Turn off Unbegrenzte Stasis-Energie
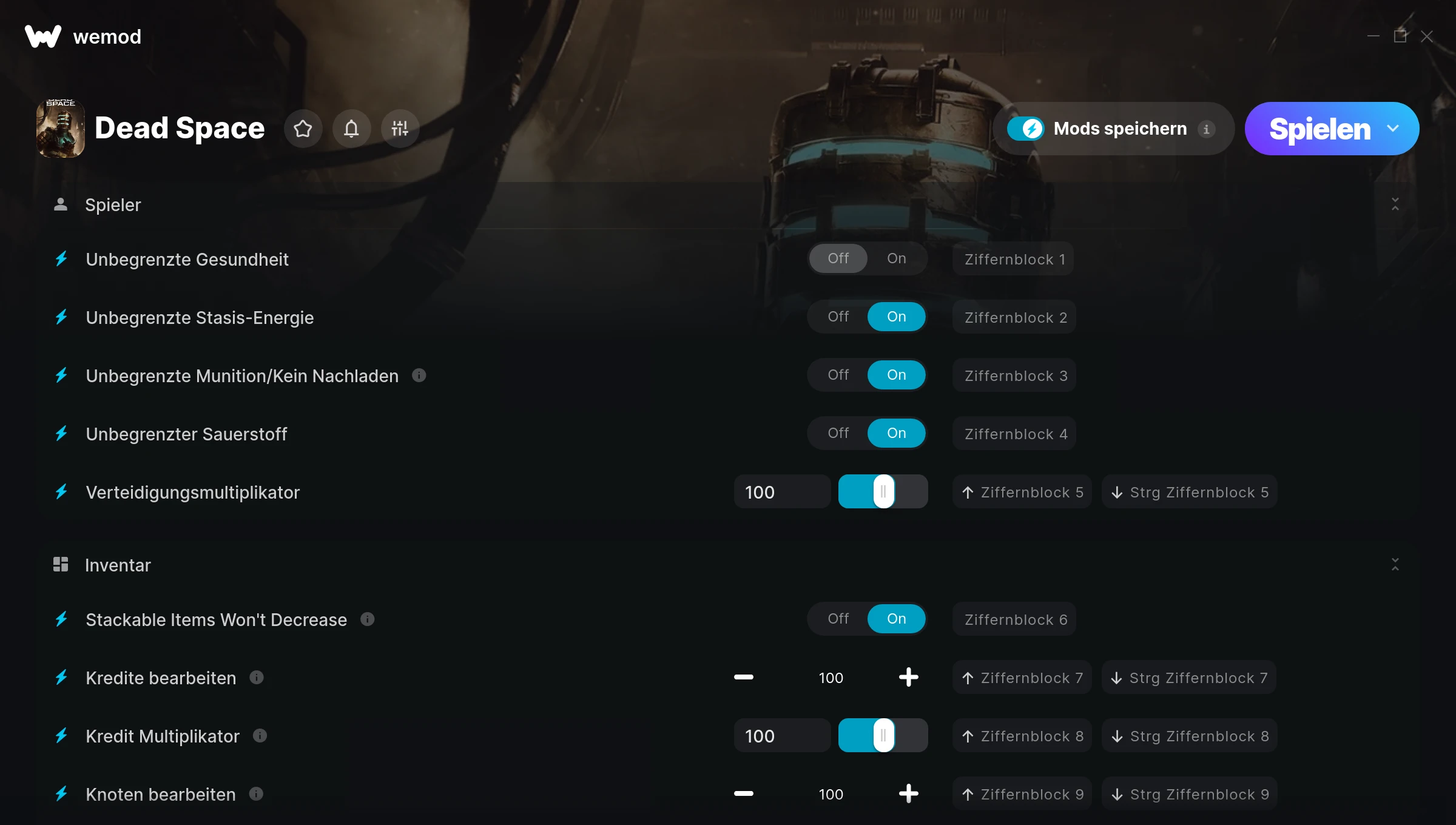This screenshot has width=1456, height=825. (x=838, y=317)
